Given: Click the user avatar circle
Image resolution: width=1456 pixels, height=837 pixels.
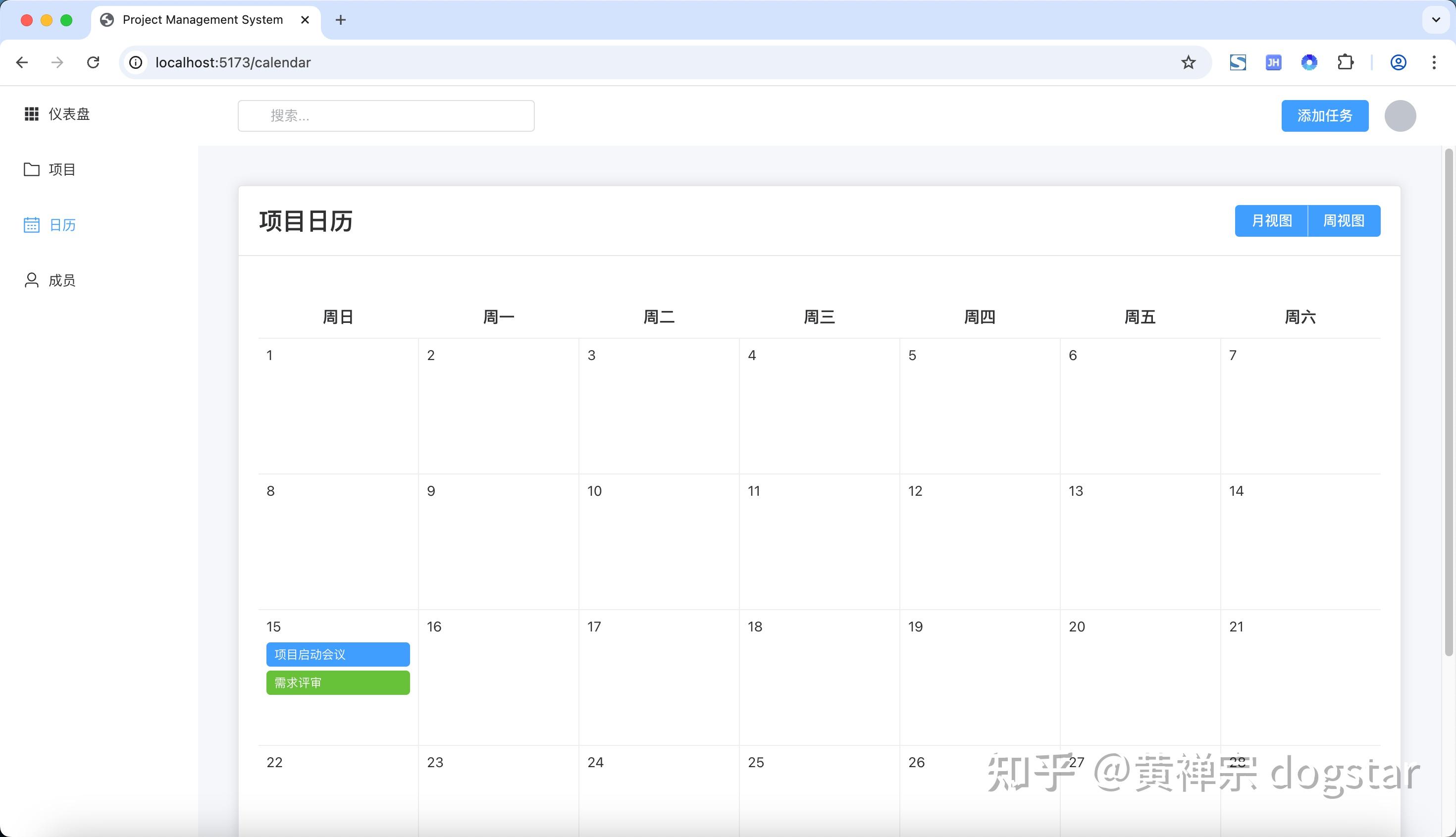Looking at the screenshot, I should point(1400,115).
